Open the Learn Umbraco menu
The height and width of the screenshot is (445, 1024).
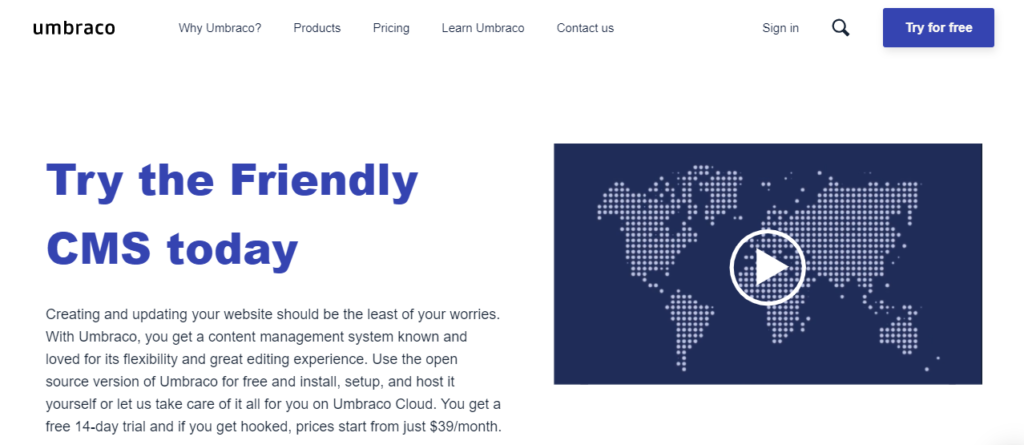(x=483, y=28)
